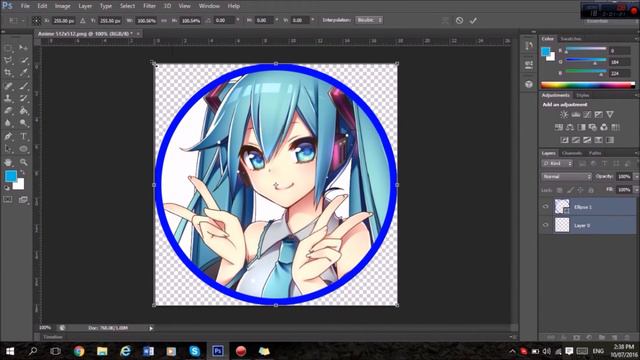The image size is (640, 360).
Task: Select the History Brush tool
Action: (23, 98)
